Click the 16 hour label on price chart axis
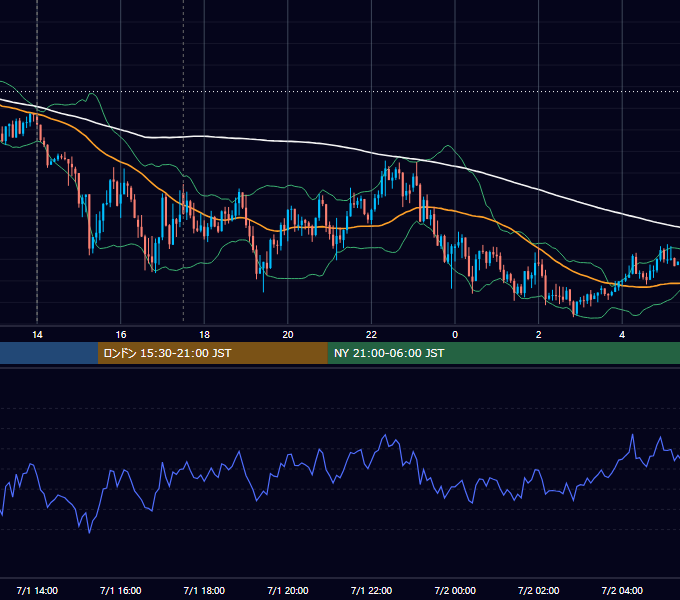This screenshot has height=600, width=680. [x=121, y=334]
